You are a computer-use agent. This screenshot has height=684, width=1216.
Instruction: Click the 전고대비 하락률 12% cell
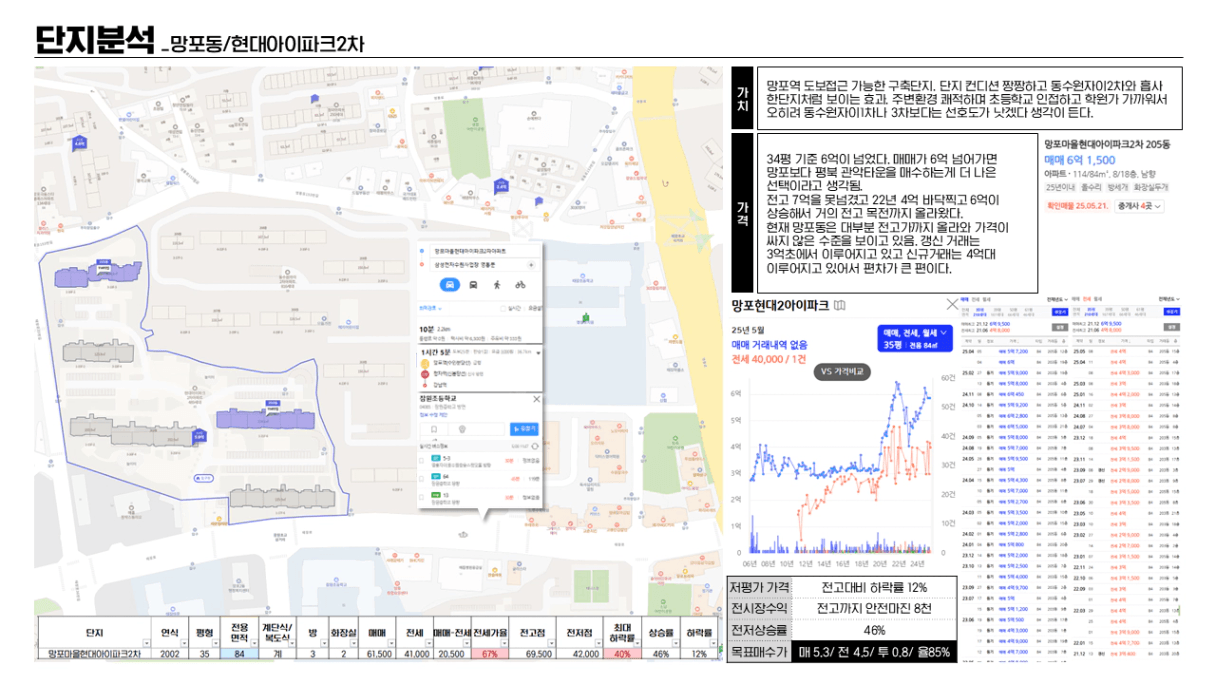[x=873, y=587]
